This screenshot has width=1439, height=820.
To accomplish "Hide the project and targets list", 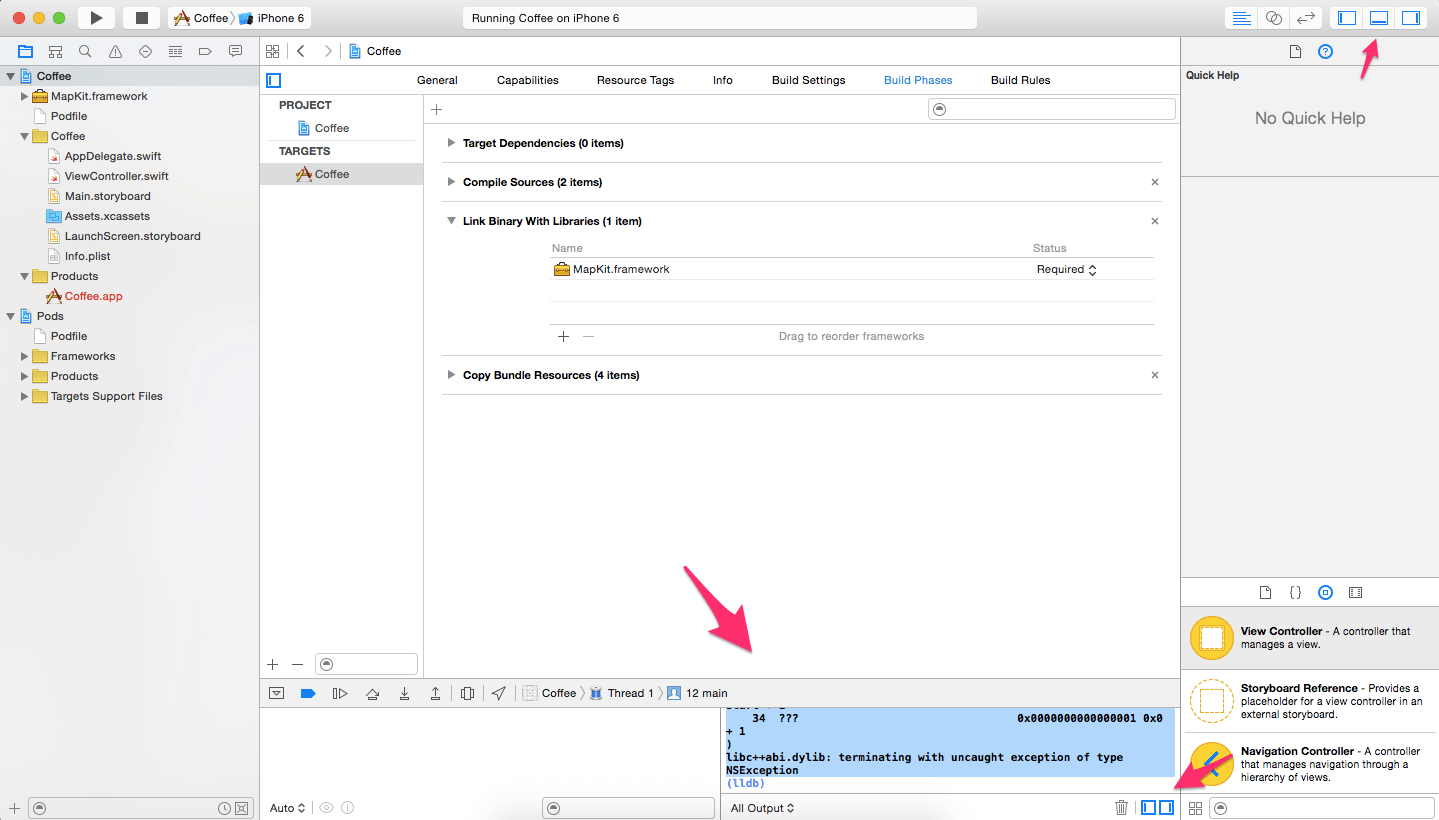I will pyautogui.click(x=273, y=80).
